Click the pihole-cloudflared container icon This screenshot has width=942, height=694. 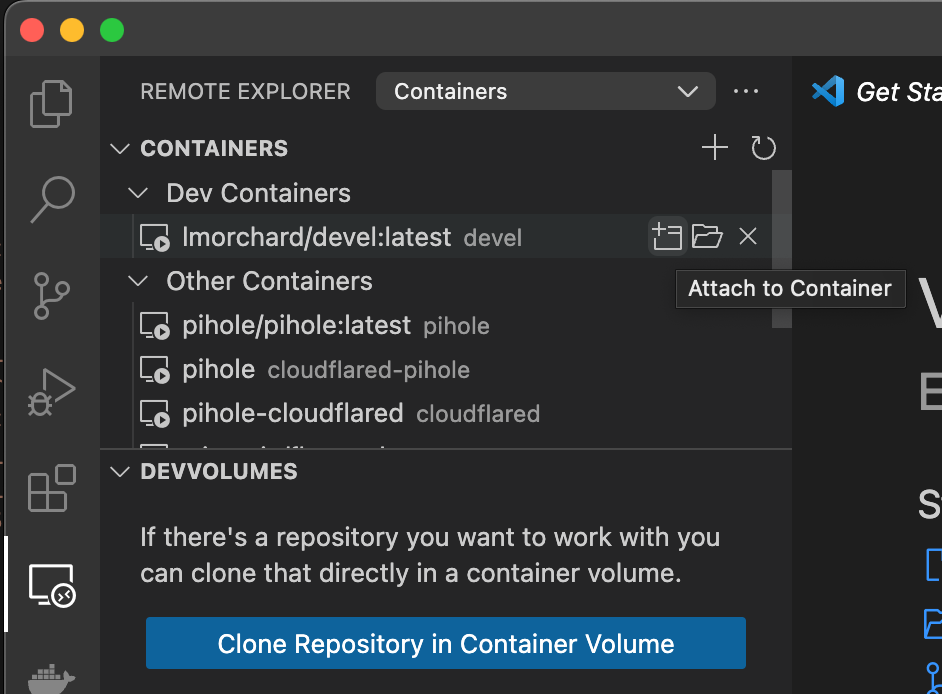pos(155,413)
